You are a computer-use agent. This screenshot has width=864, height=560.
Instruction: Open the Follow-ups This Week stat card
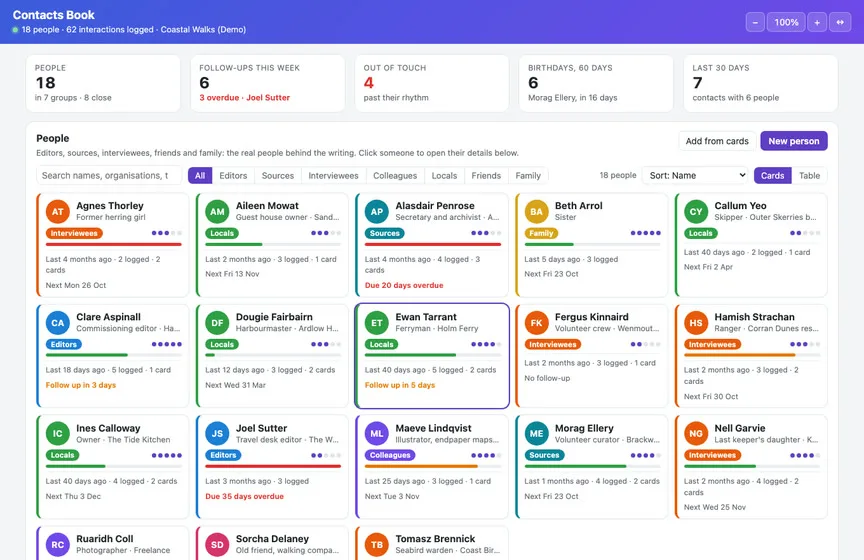(268, 83)
